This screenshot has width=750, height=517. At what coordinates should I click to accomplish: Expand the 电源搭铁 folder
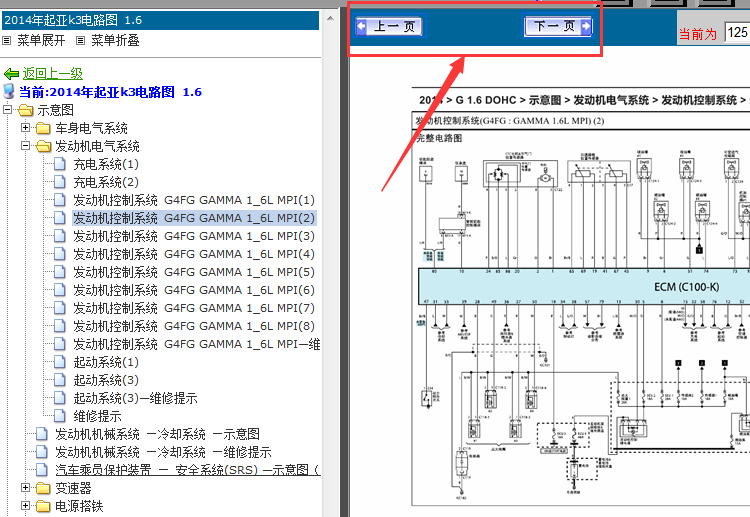coord(25,506)
